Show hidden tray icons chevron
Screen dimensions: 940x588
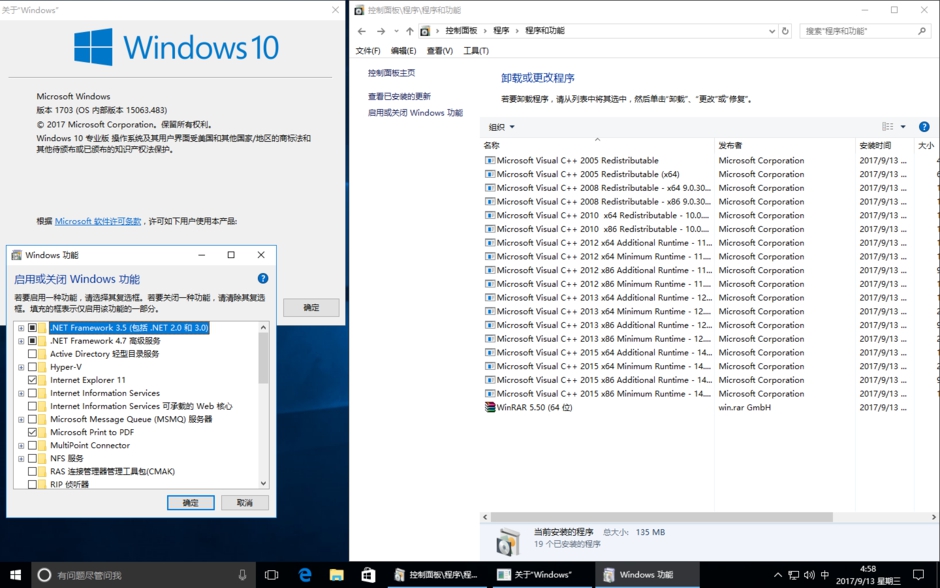point(778,575)
